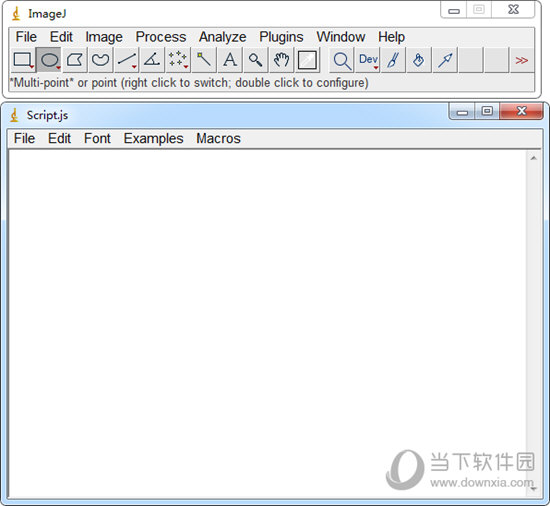Select the Freehand selection tool
The height and width of the screenshot is (506, 550).
pos(101,60)
